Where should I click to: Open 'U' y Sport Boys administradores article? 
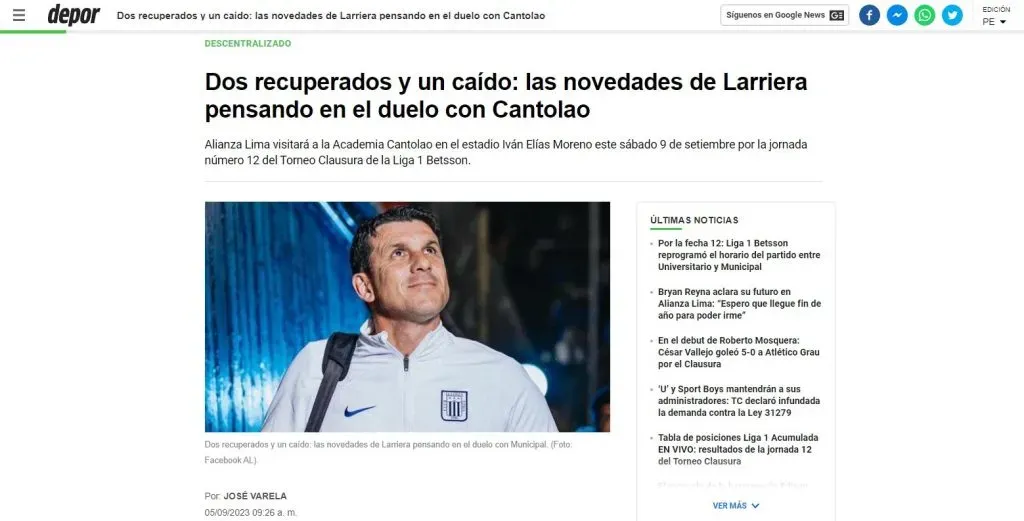(x=739, y=401)
